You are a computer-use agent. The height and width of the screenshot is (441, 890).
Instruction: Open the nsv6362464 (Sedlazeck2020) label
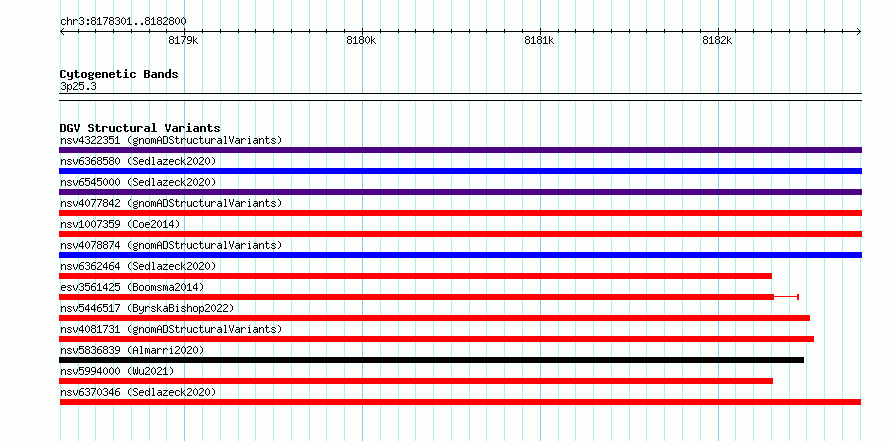(x=138, y=266)
